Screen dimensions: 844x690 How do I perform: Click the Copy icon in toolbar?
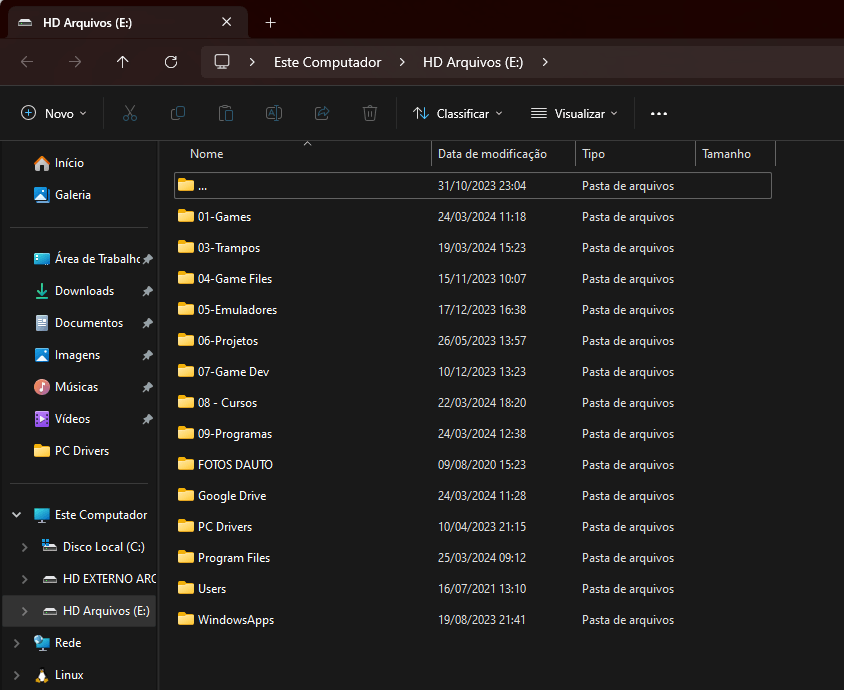pos(178,114)
